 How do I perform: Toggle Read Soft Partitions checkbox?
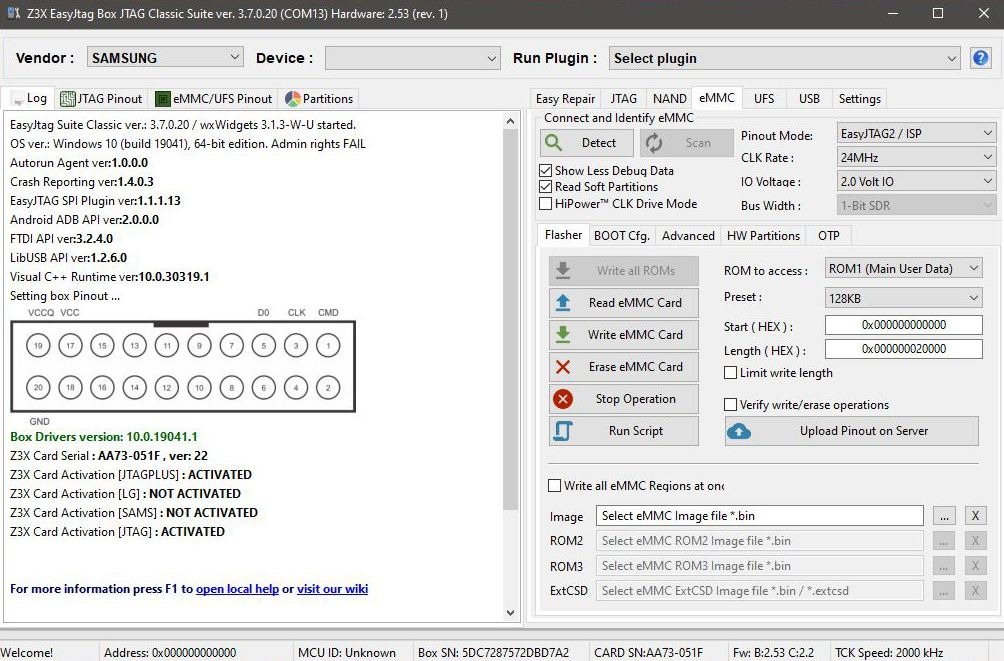pos(546,187)
